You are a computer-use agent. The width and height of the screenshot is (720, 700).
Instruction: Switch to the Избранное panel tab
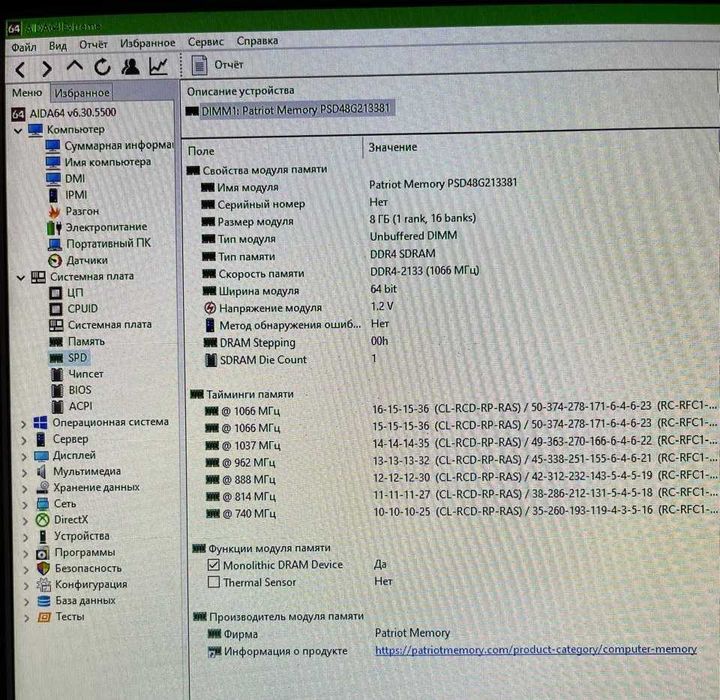point(82,93)
